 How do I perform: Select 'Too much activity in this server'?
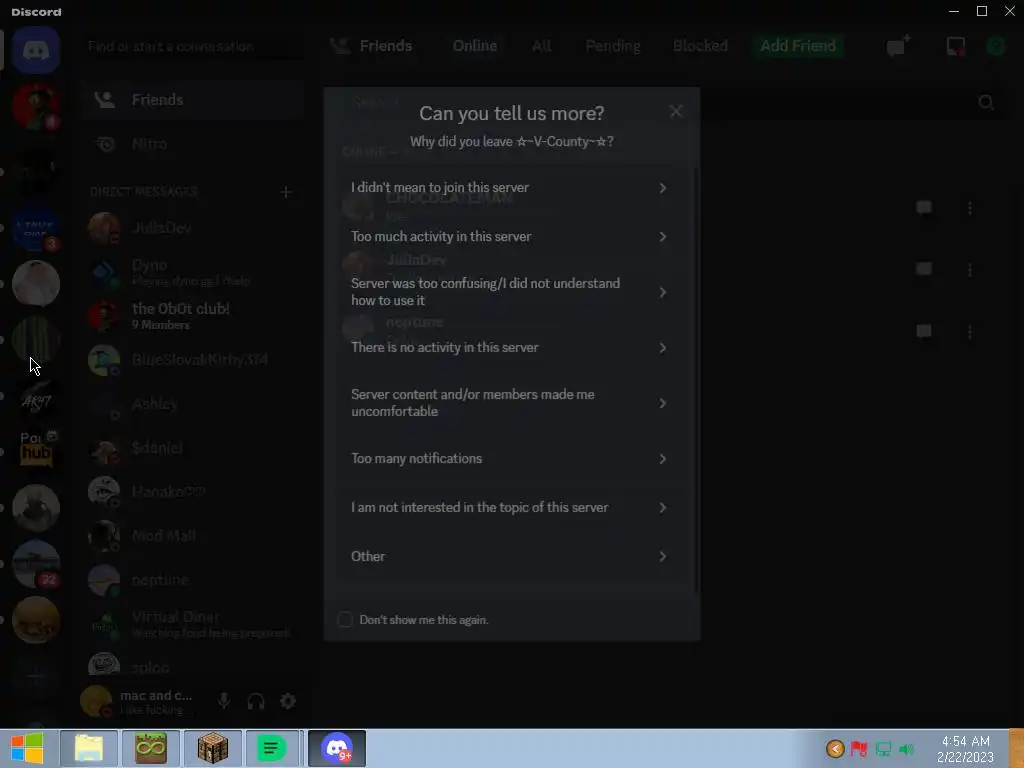point(510,236)
